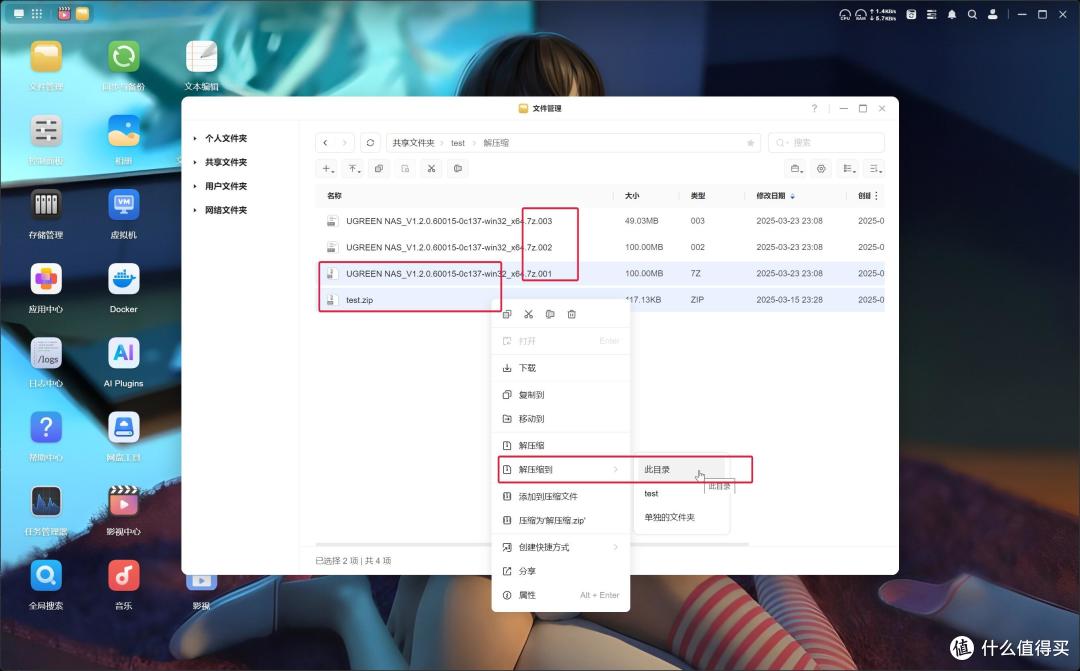Click test in the breadcrumb path
Image resolution: width=1080 pixels, height=671 pixels.
click(458, 143)
